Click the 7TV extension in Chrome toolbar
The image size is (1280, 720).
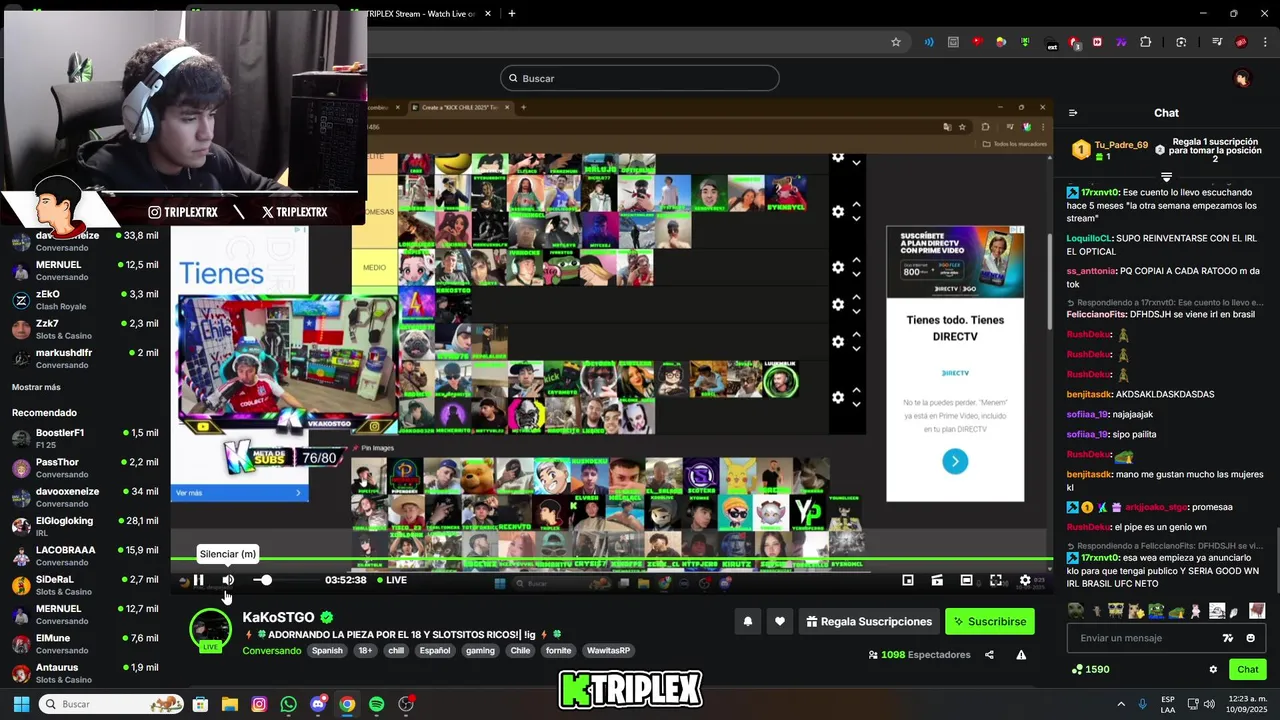coord(1121,42)
